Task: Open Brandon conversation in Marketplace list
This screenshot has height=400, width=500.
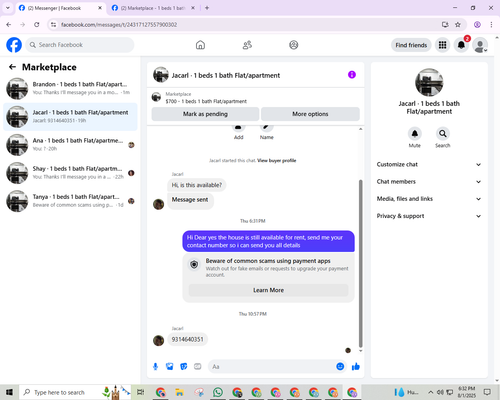Action: [70, 88]
